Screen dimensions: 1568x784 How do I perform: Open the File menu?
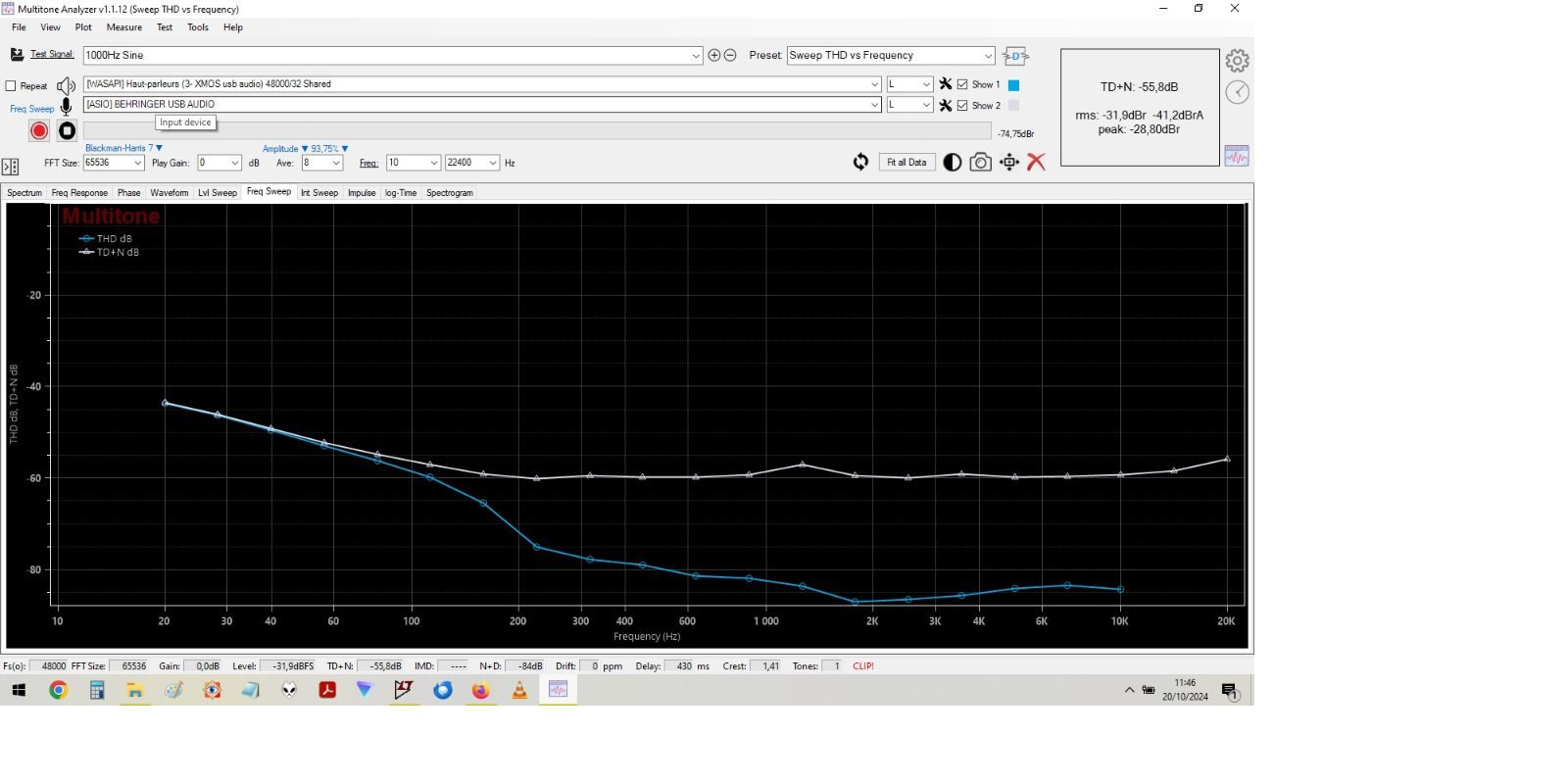pyautogui.click(x=19, y=27)
